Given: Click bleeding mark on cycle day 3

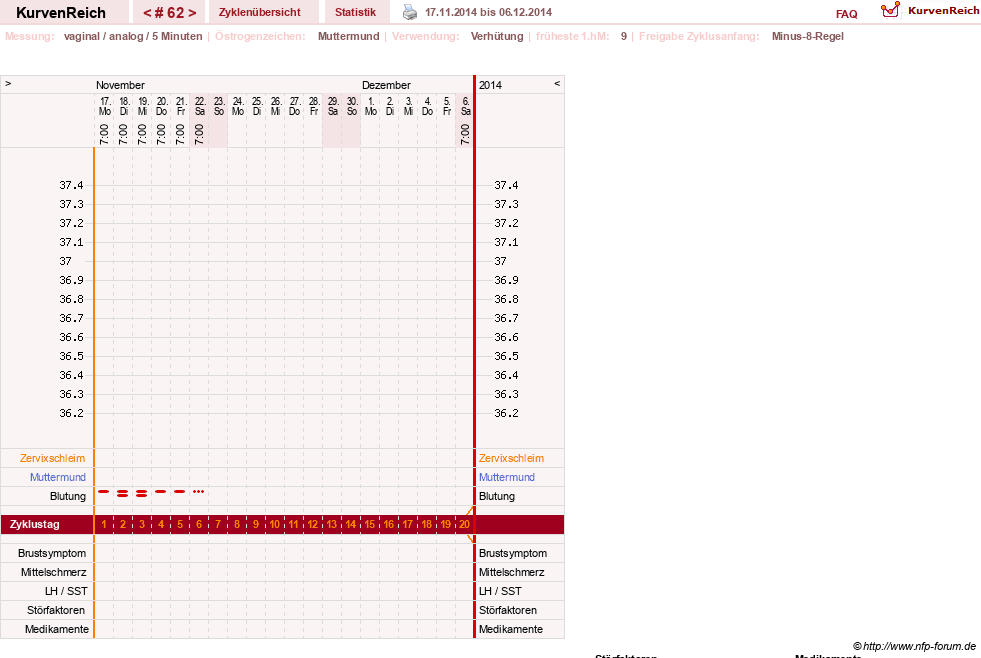Looking at the screenshot, I should 141,494.
